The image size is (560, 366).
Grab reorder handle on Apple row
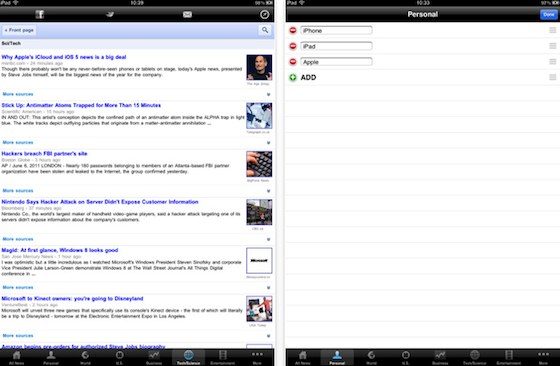[x=552, y=62]
